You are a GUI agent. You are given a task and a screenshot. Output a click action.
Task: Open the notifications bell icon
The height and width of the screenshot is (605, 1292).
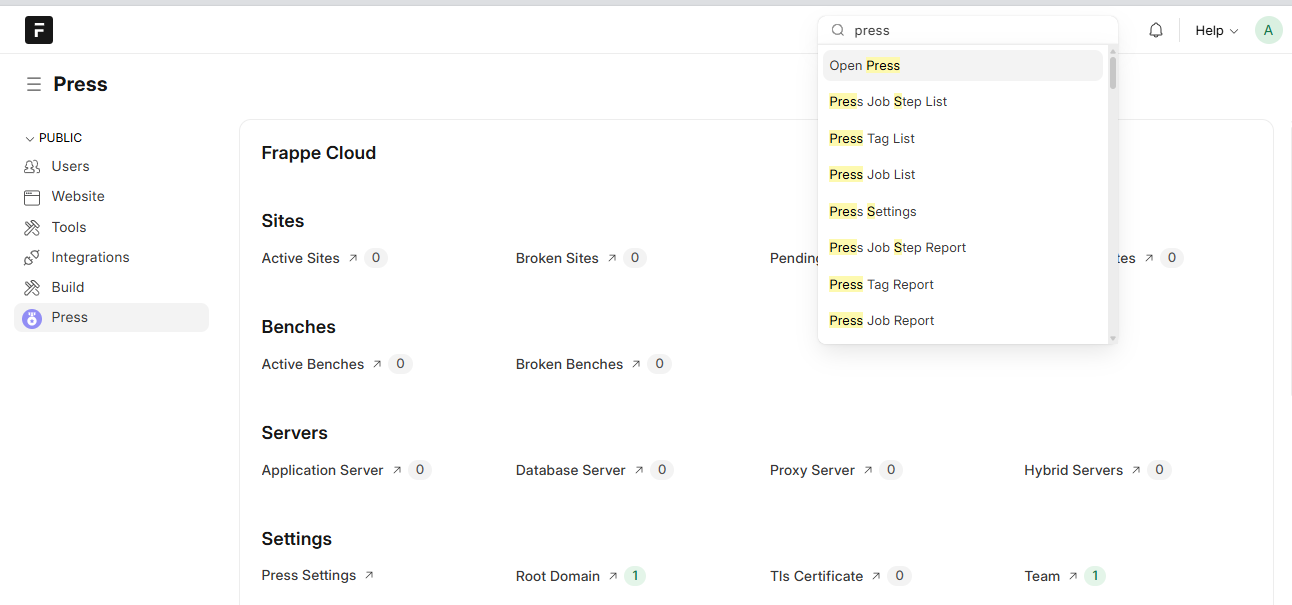pos(1156,30)
